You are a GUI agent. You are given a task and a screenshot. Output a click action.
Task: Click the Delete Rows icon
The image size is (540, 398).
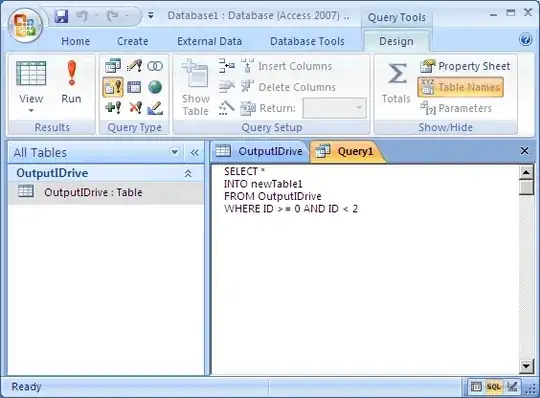pos(227,87)
